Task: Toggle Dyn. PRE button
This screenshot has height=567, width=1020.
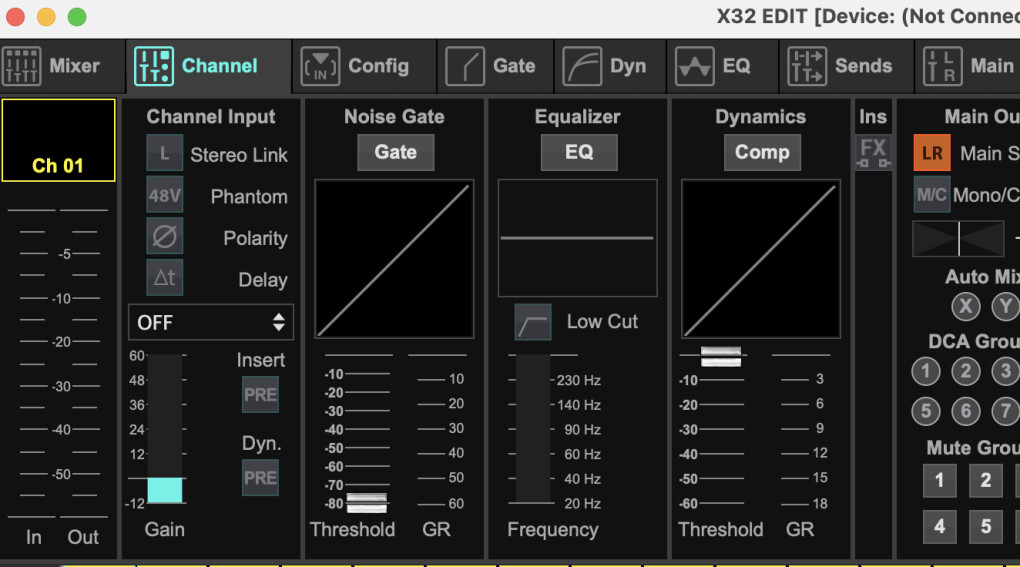Action: pyautogui.click(x=260, y=478)
